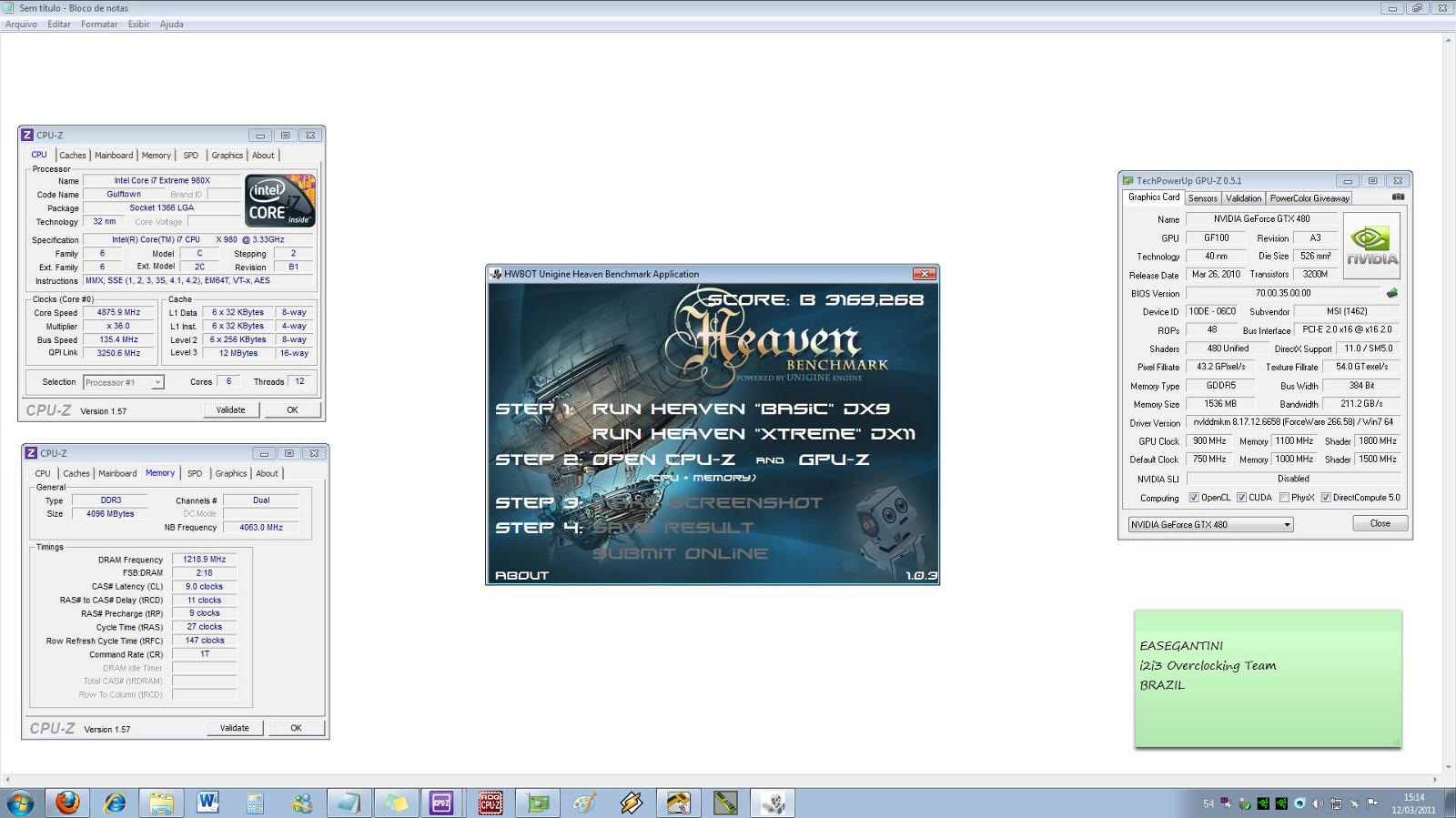The width and height of the screenshot is (1456, 818).
Task: Click the Close button in GPU-Z
Action: point(1380,523)
